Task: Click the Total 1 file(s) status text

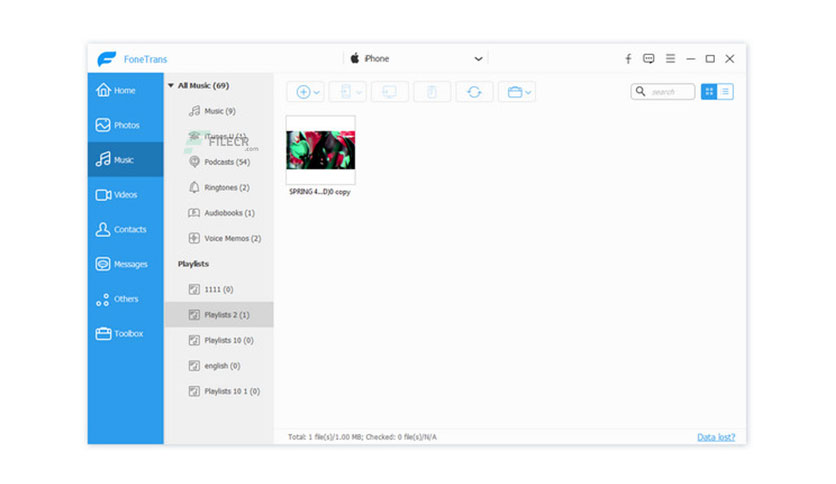Action: [362, 437]
